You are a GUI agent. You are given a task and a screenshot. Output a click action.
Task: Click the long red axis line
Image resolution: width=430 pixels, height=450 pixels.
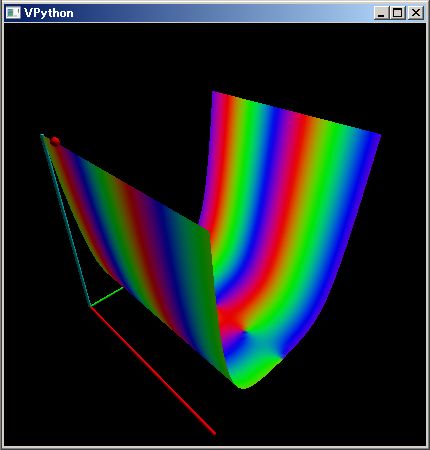tap(153, 371)
